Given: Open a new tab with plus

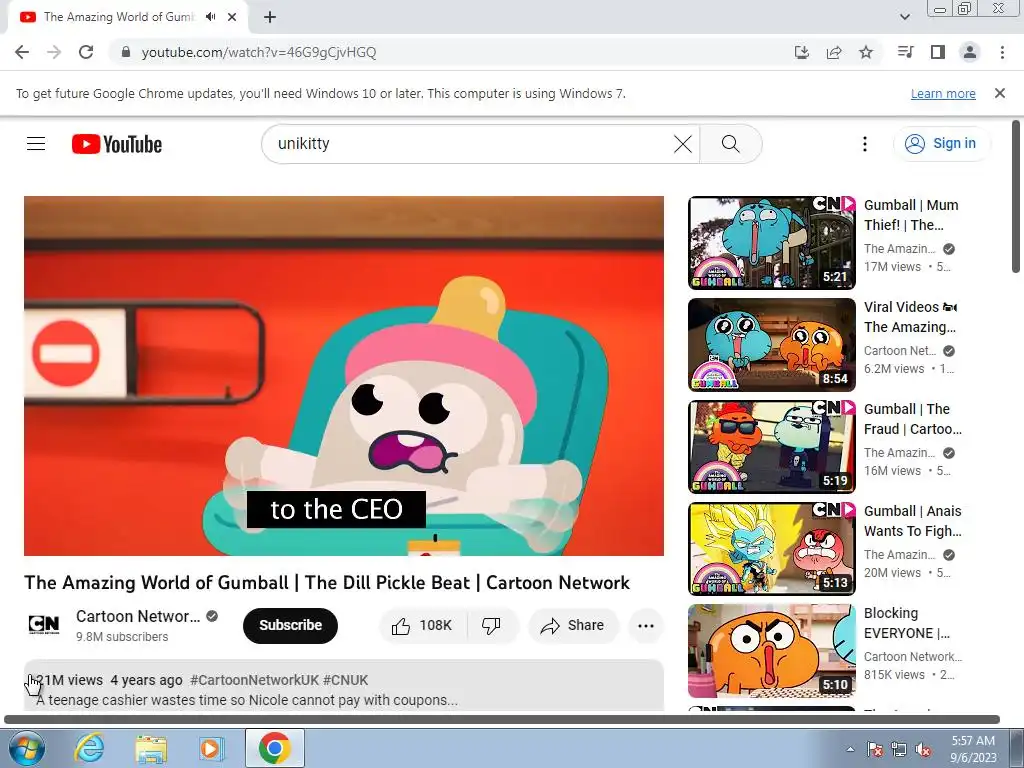Looking at the screenshot, I should coord(270,17).
